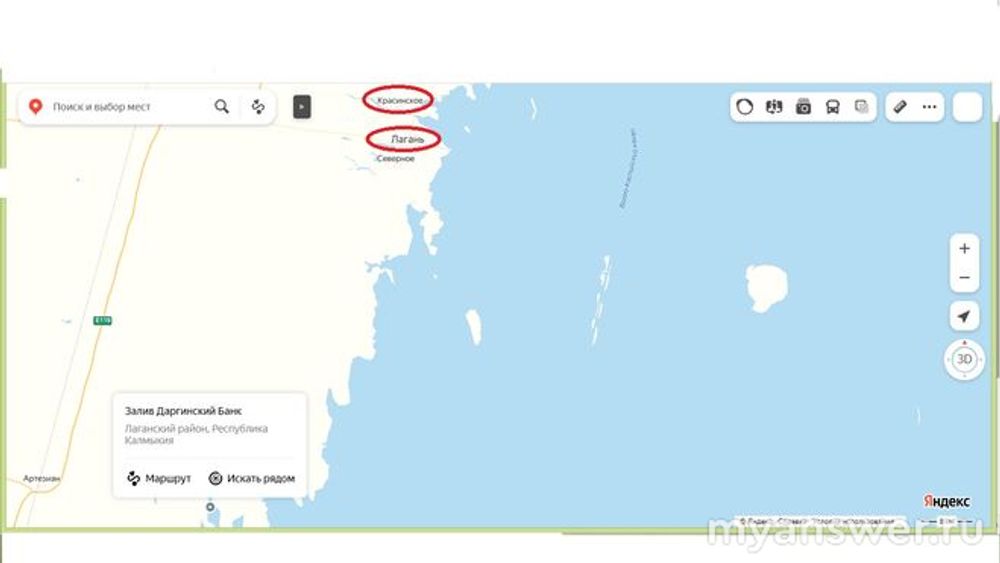Image resolution: width=1000 pixels, height=563 pixels.
Task: Click the blank profile button
Action: [967, 106]
